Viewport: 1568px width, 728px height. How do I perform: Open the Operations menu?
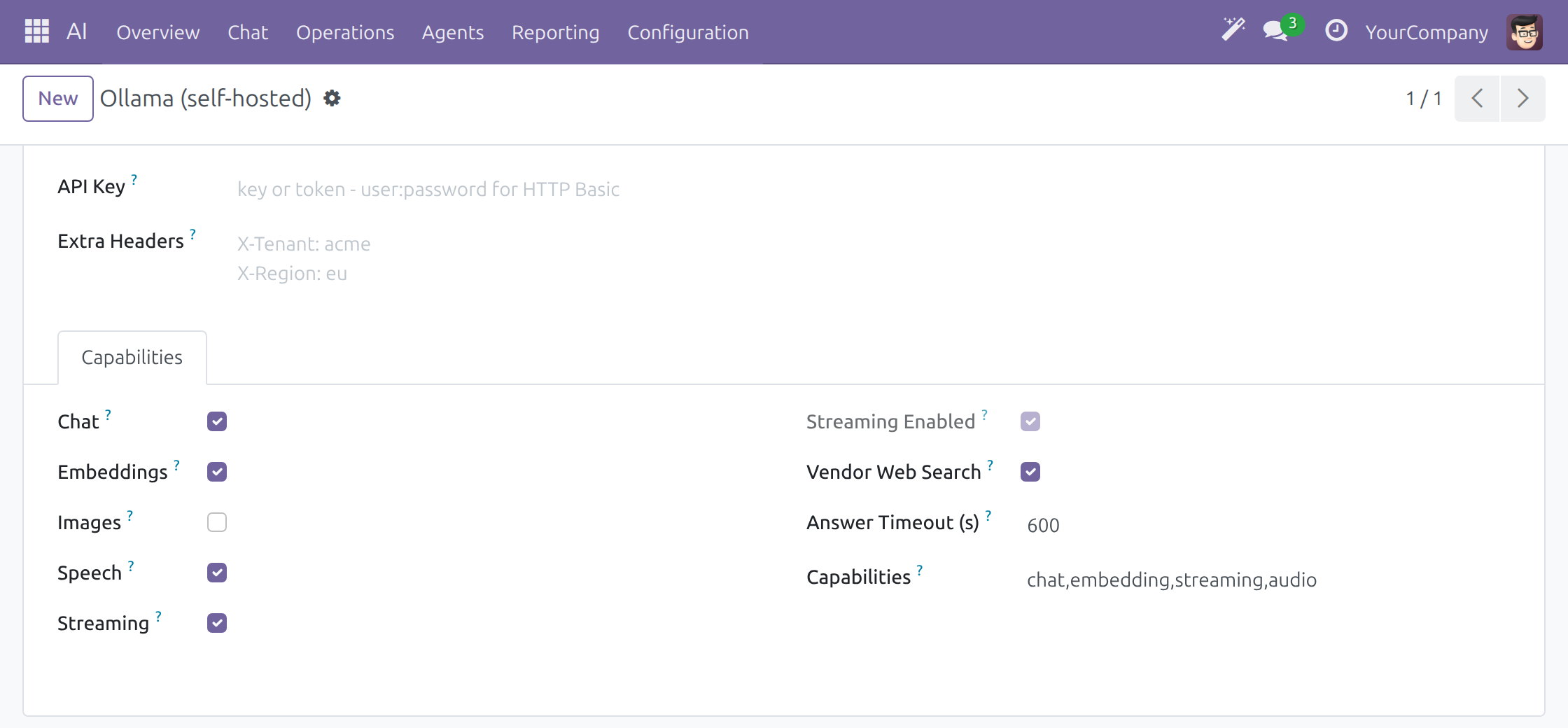345,32
